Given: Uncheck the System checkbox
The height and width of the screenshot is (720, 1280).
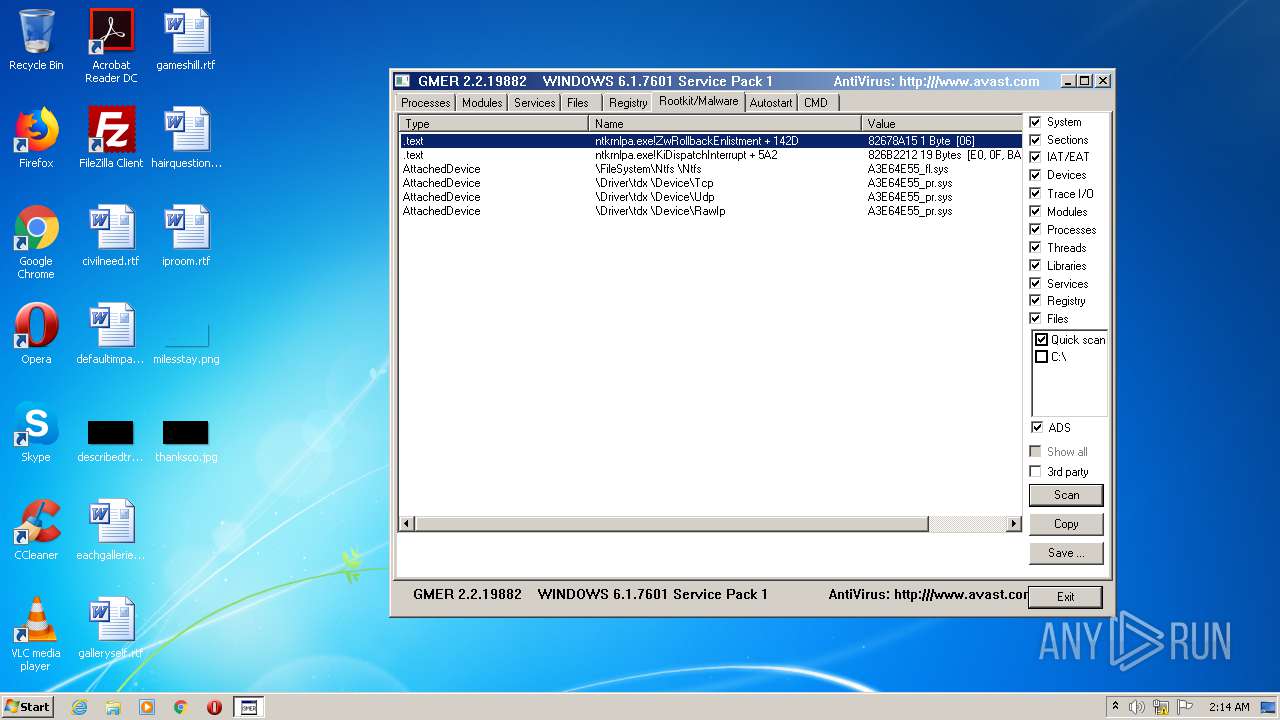Looking at the screenshot, I should click(1036, 122).
